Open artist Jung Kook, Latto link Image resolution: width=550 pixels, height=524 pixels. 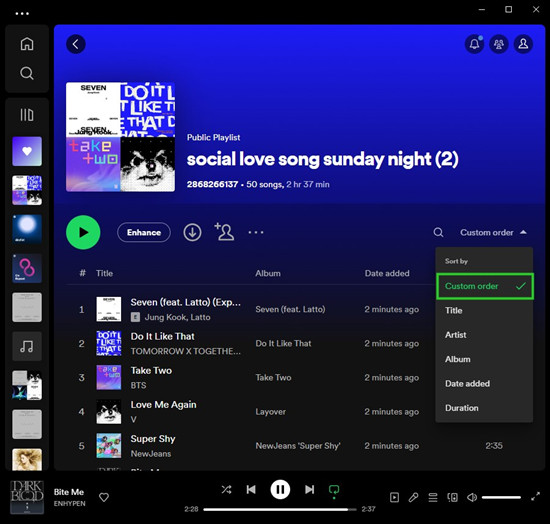point(177,317)
